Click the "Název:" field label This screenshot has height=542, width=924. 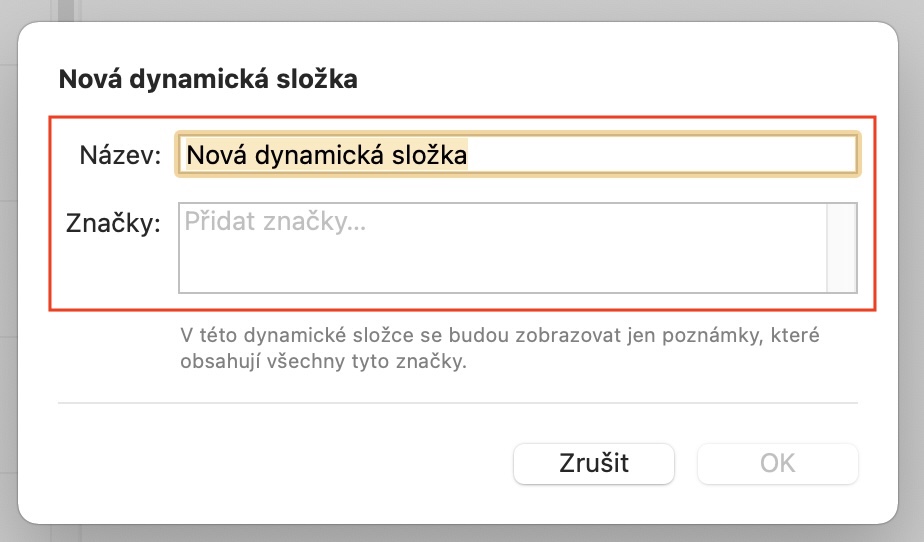click(120, 156)
